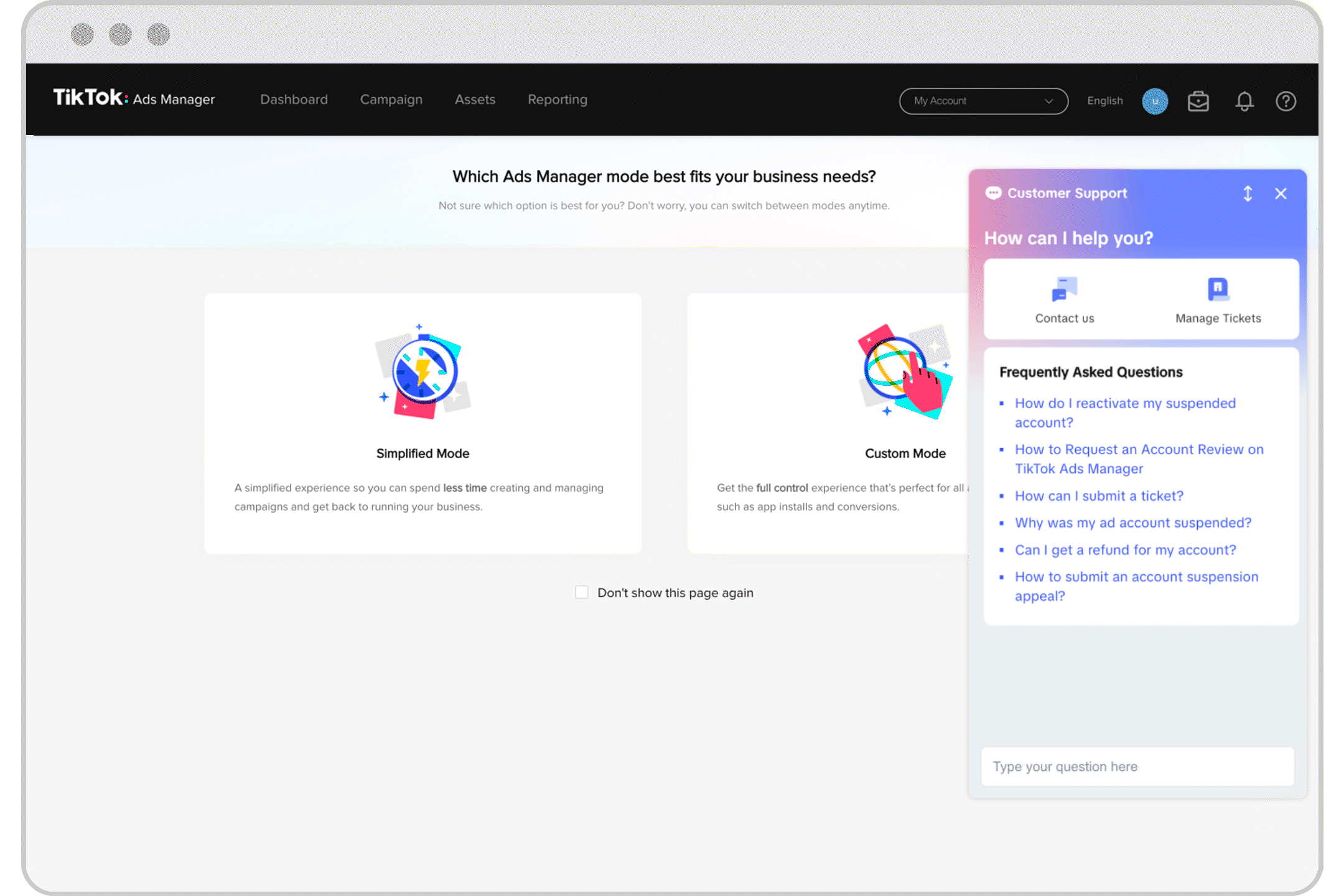The width and height of the screenshot is (1344, 896).
Task: Click the Campaign menu item
Action: tap(390, 99)
